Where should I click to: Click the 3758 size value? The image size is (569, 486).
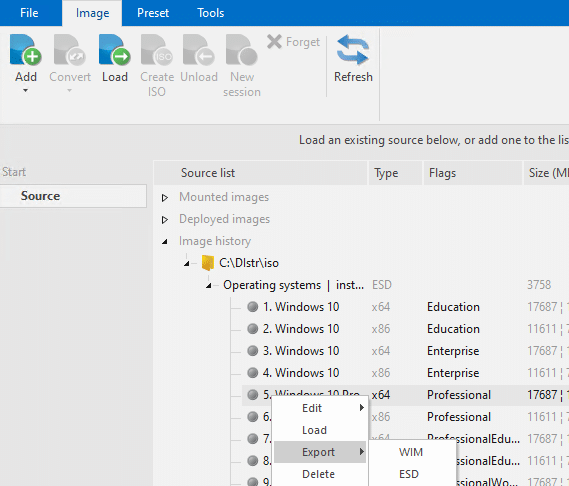coord(539,285)
